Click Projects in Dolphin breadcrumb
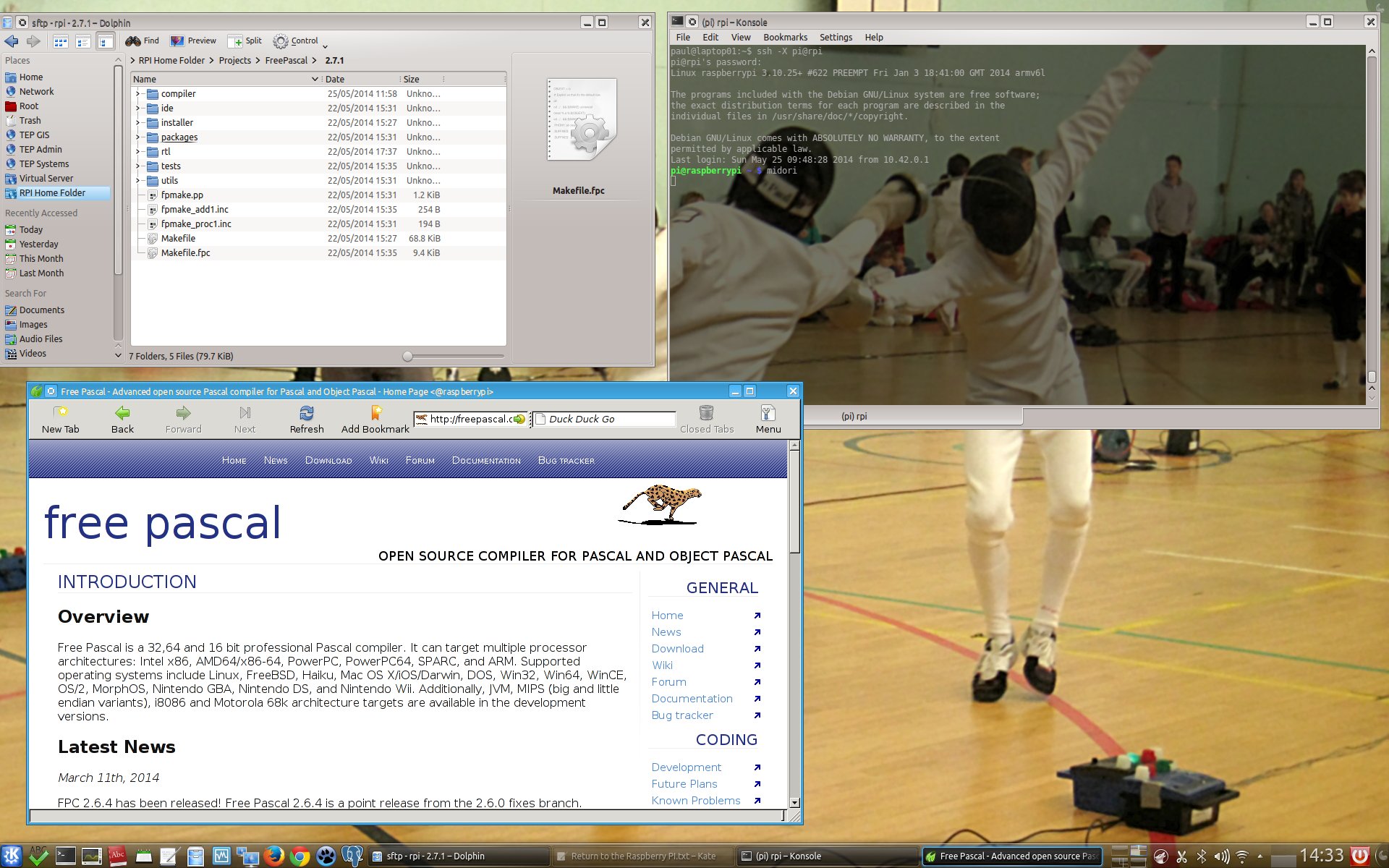The image size is (1389, 868). pos(235,61)
